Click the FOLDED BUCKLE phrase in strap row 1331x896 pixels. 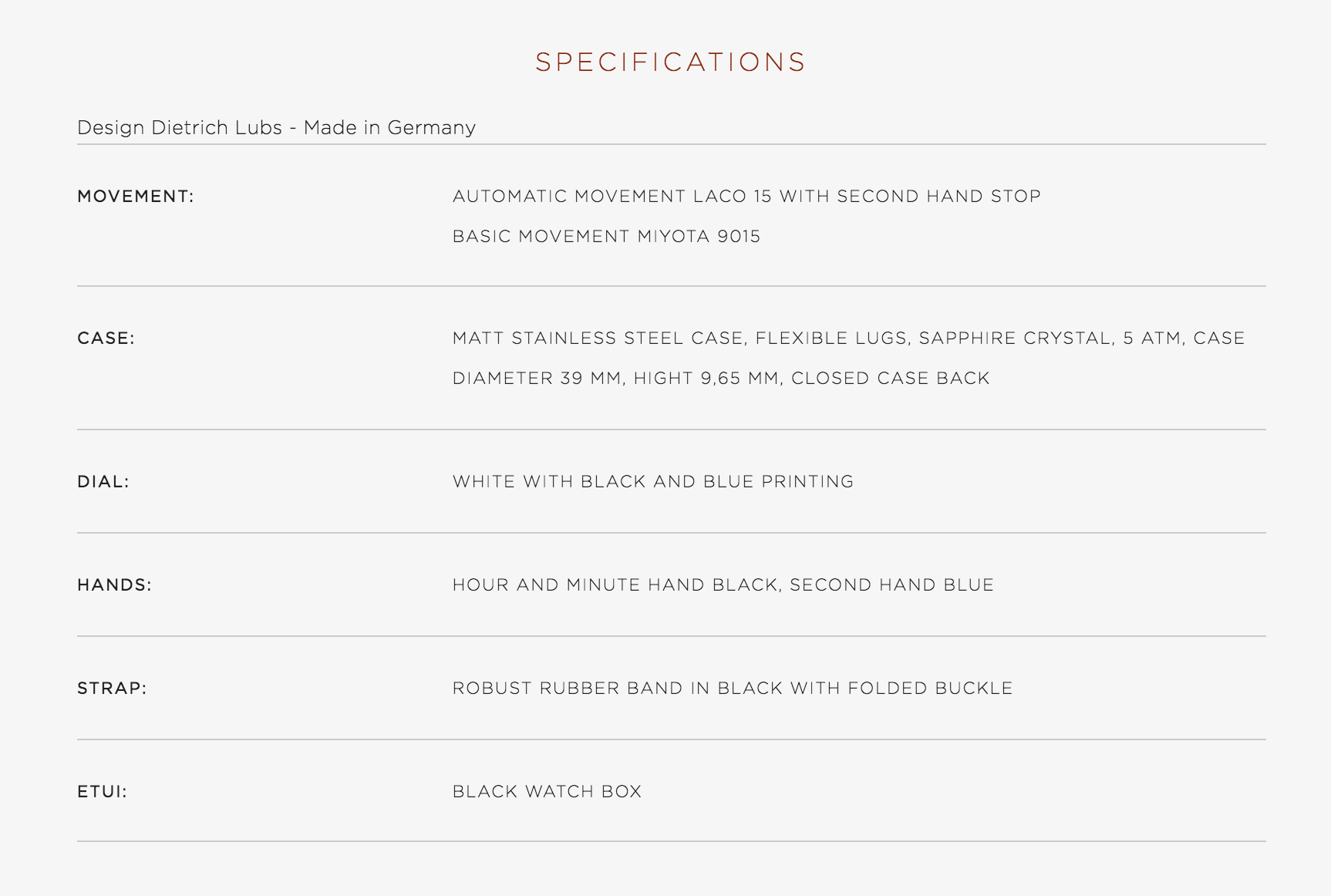click(x=930, y=689)
